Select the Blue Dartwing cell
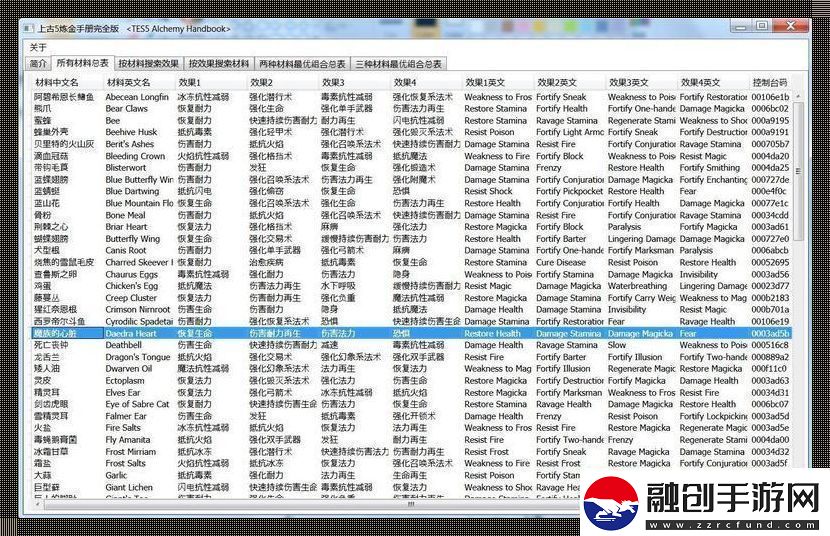The width and height of the screenshot is (830, 536). point(139,192)
